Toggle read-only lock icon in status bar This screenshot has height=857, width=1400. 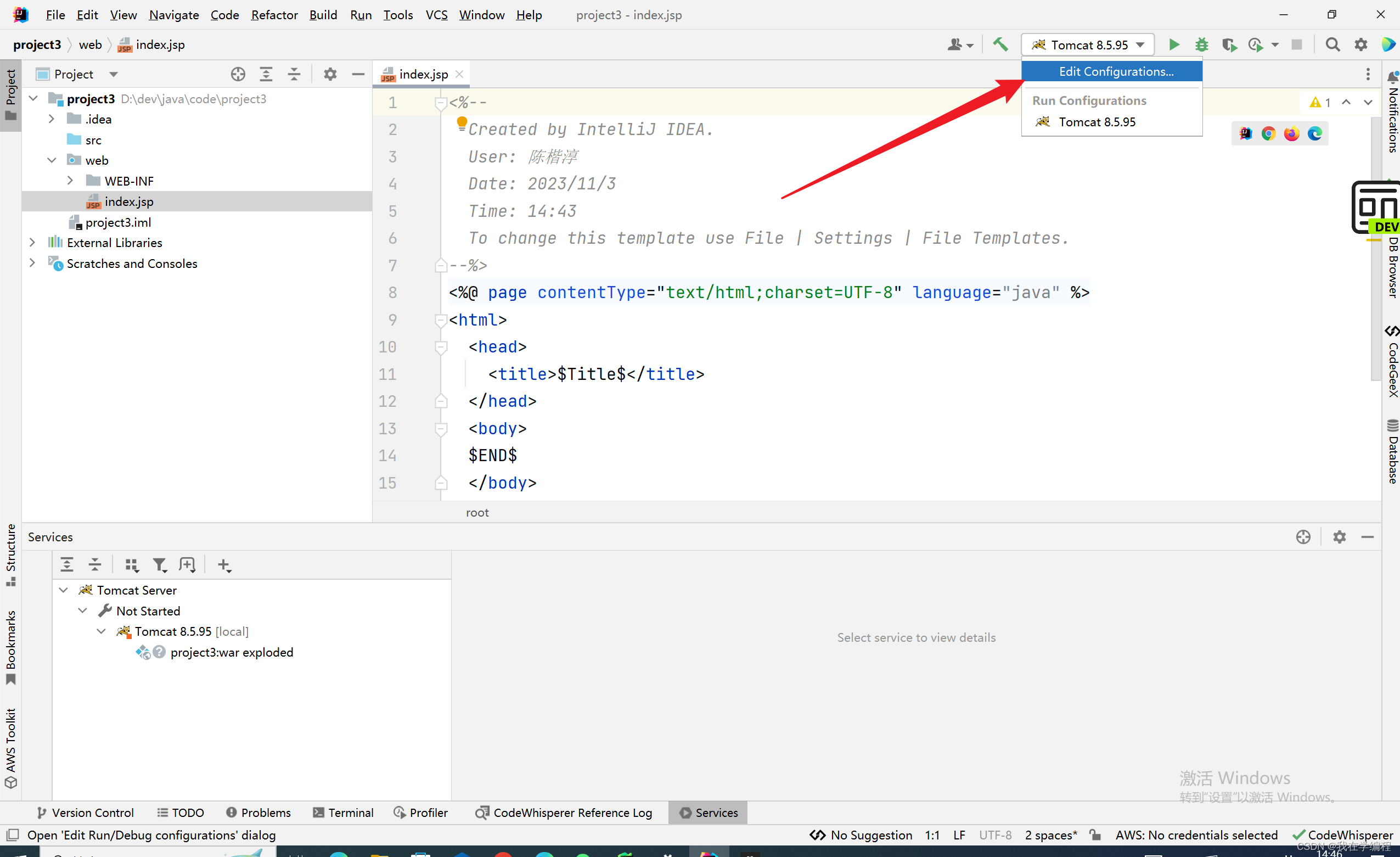[x=1095, y=835]
